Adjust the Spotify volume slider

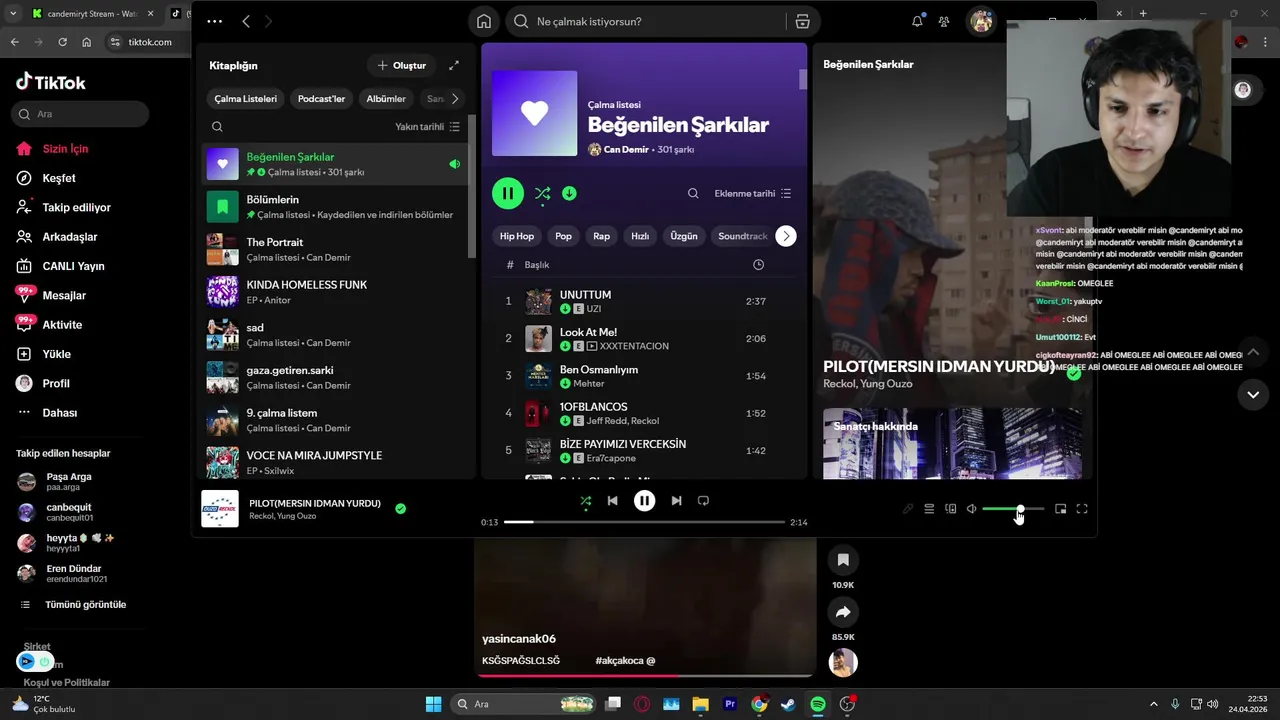pos(1013,509)
